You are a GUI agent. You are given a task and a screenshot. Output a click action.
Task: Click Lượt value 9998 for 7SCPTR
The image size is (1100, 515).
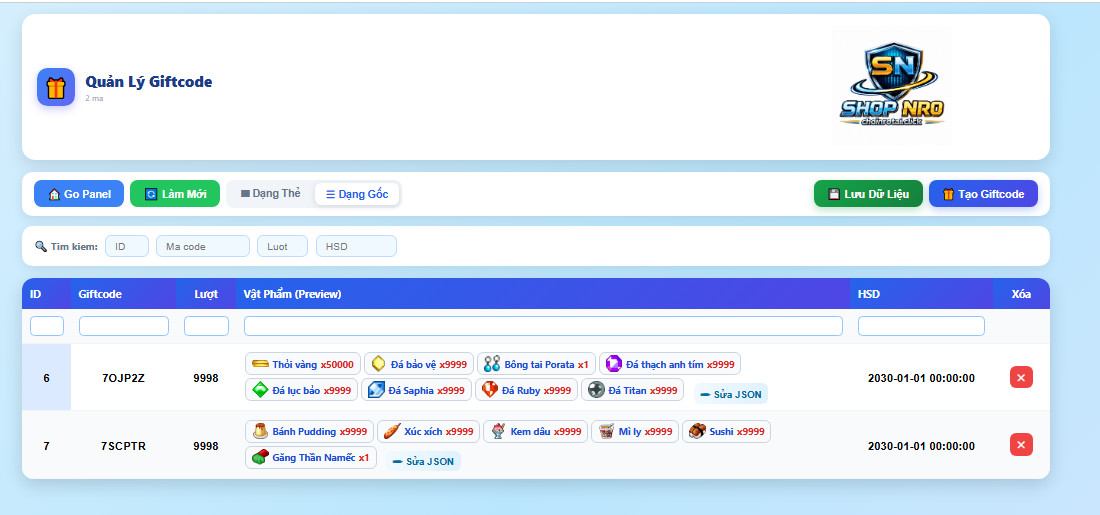206,446
